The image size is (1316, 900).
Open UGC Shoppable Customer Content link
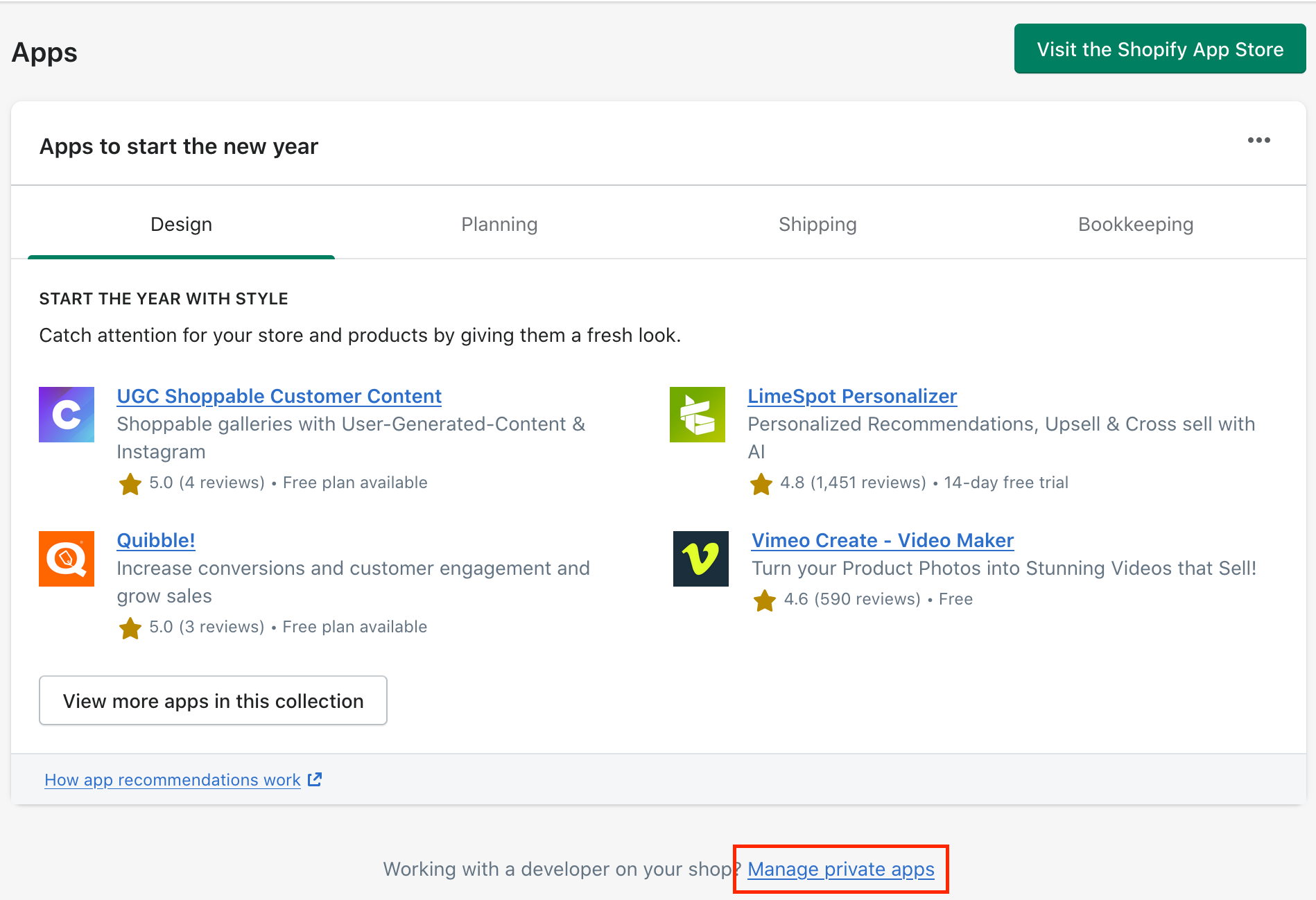pyautogui.click(x=279, y=396)
